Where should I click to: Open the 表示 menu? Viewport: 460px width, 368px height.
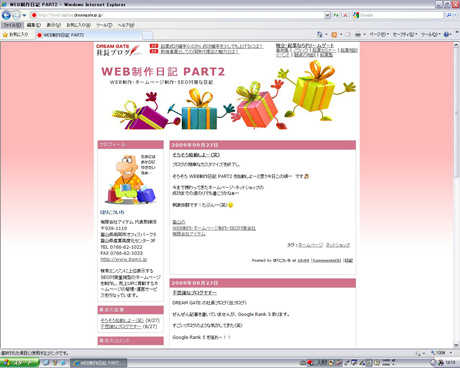[x=53, y=25]
